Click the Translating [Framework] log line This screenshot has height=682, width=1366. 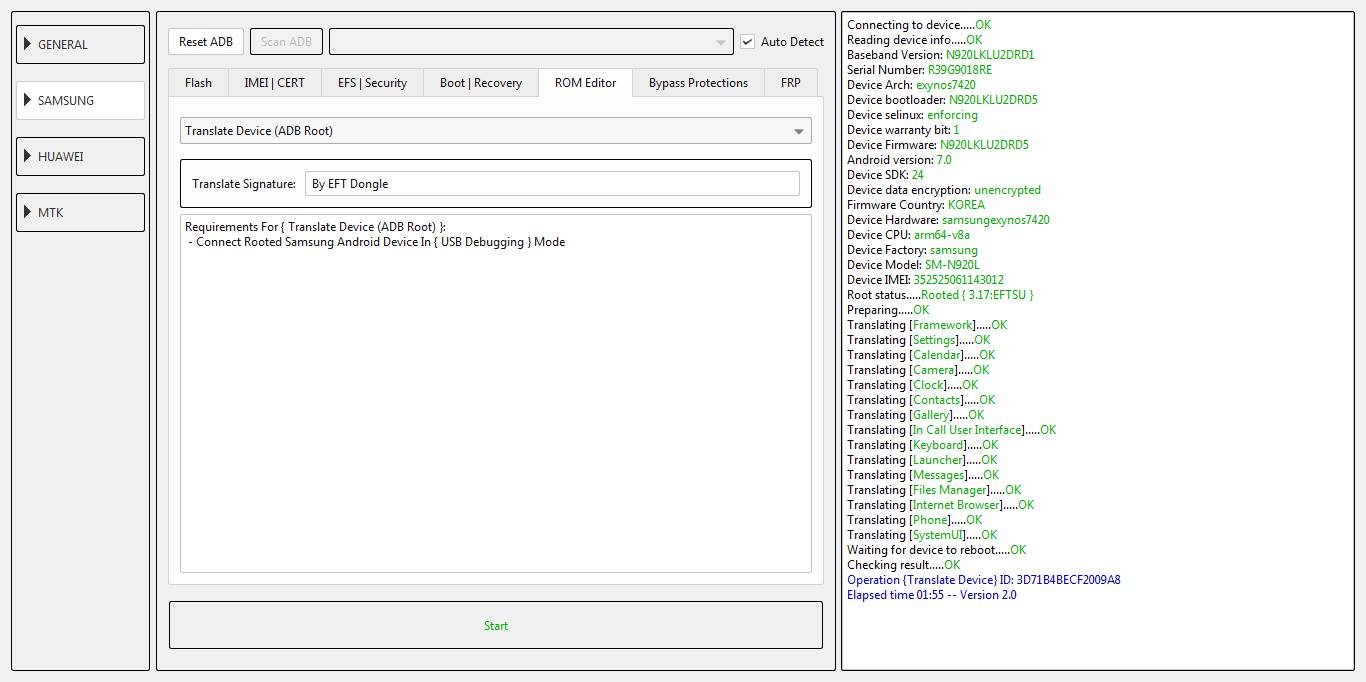(x=927, y=325)
